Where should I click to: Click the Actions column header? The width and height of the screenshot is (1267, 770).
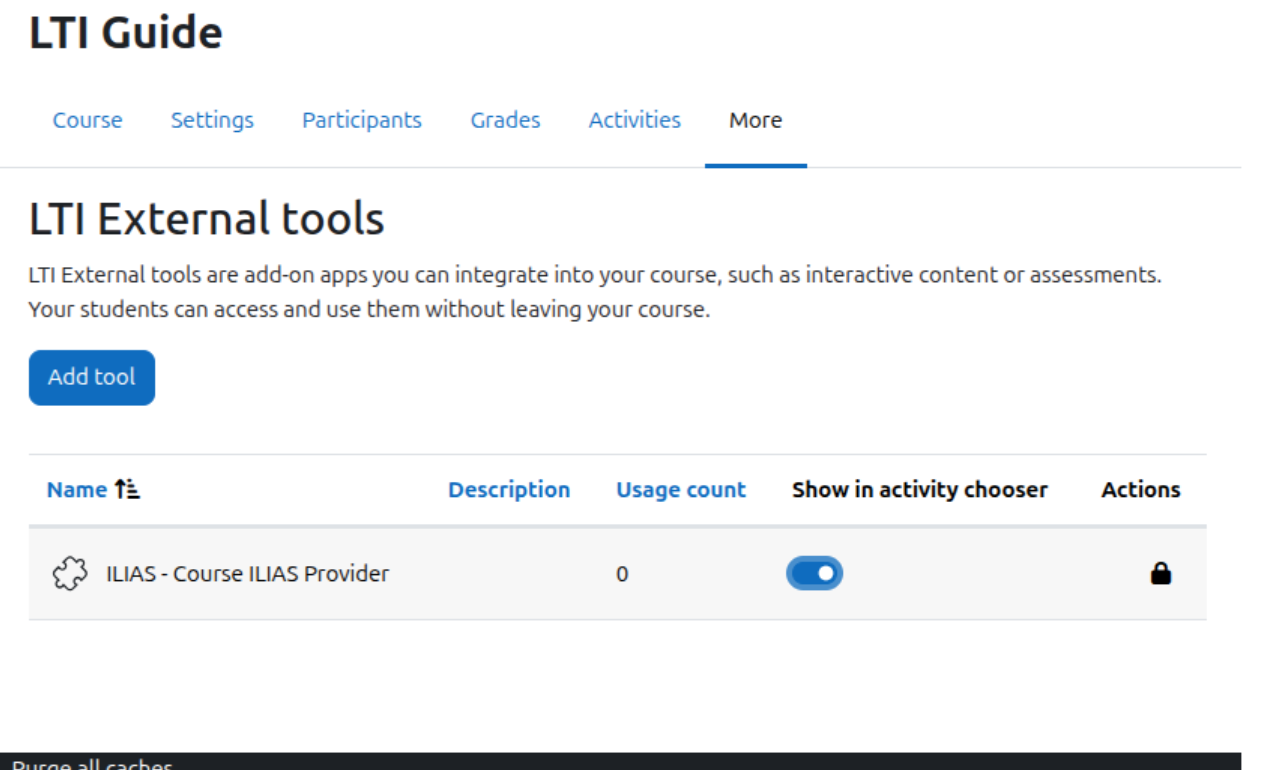[1141, 489]
